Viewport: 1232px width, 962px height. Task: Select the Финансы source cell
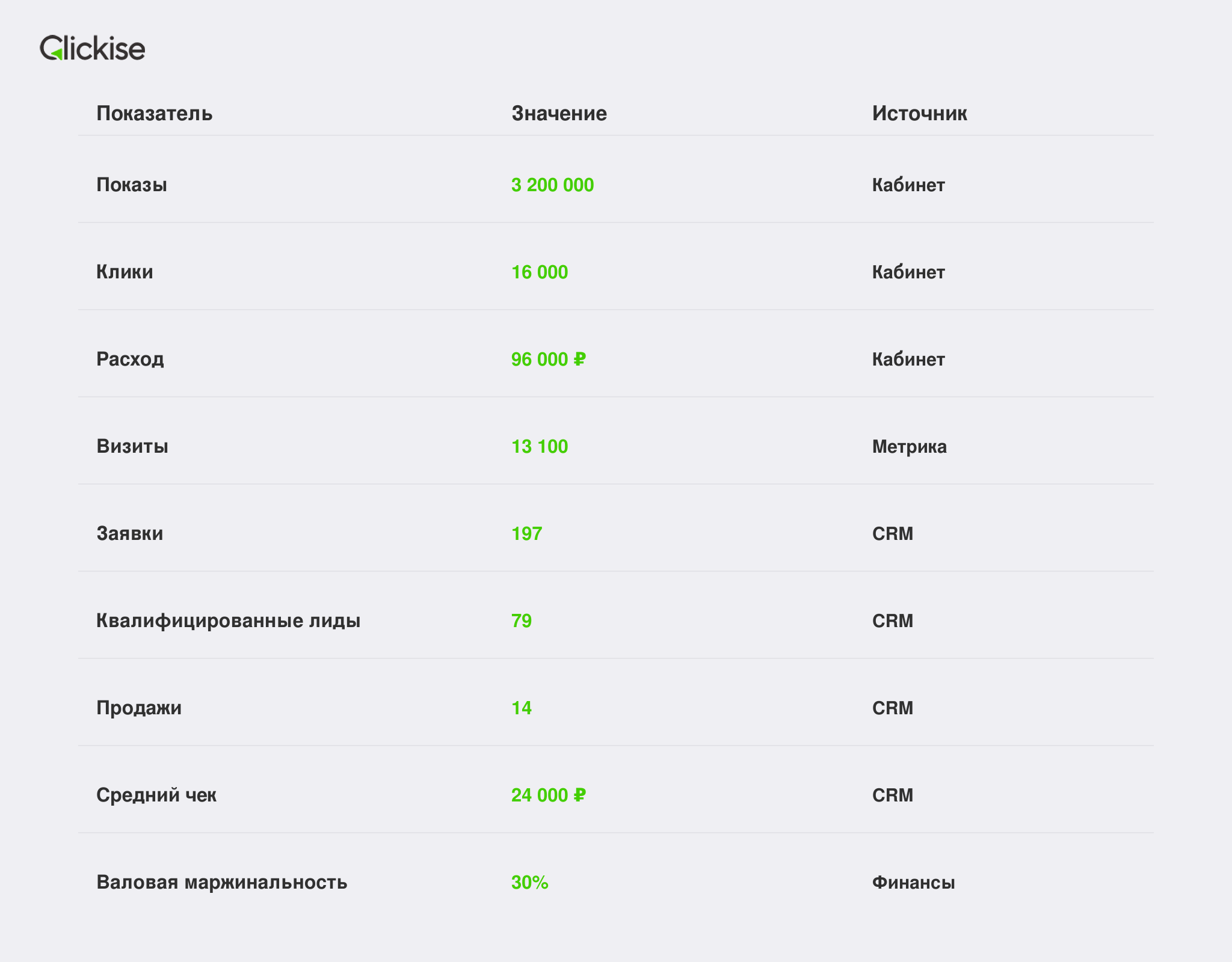pyautogui.click(x=913, y=882)
